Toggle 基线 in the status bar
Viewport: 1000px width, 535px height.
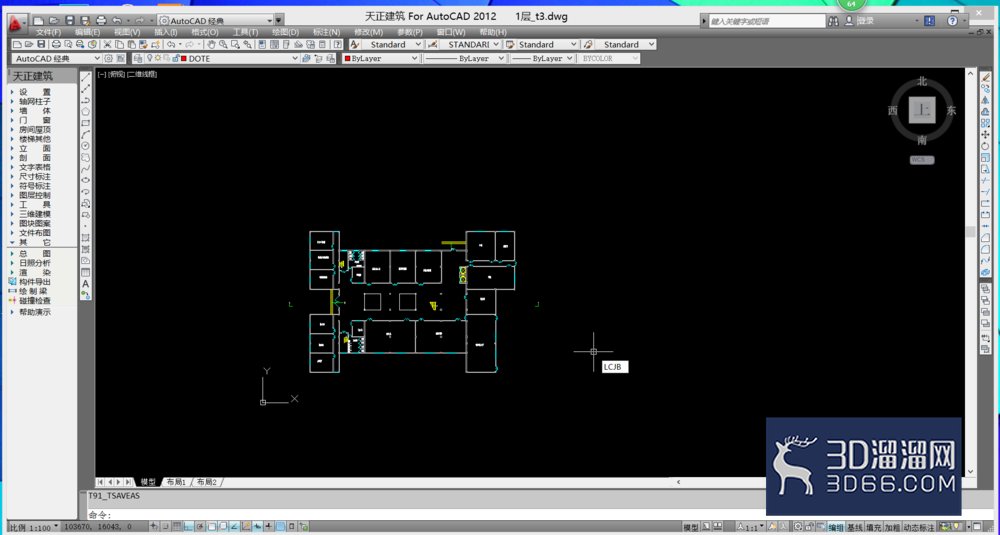pyautogui.click(x=855, y=527)
